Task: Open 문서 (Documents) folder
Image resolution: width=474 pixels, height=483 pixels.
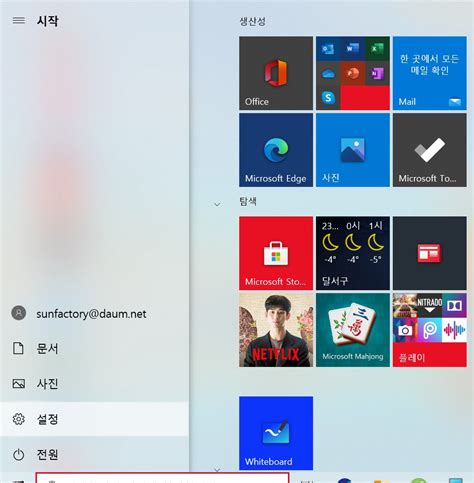Action: 94,348
